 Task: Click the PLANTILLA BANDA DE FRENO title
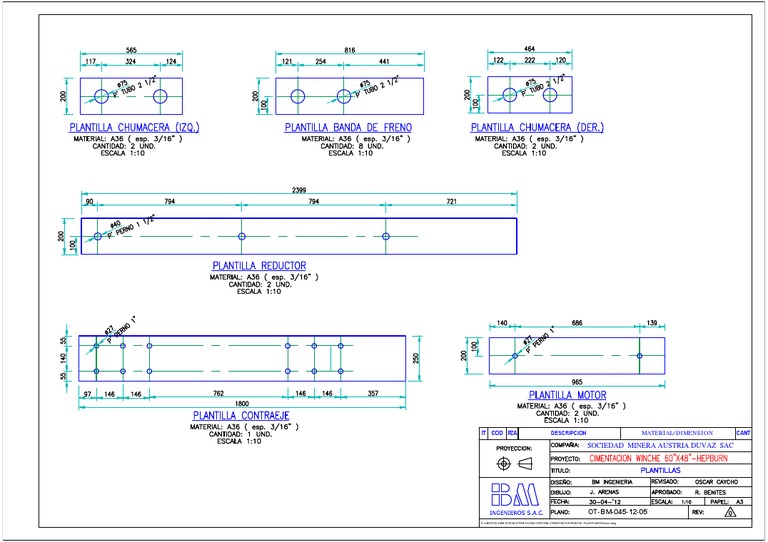click(x=348, y=127)
